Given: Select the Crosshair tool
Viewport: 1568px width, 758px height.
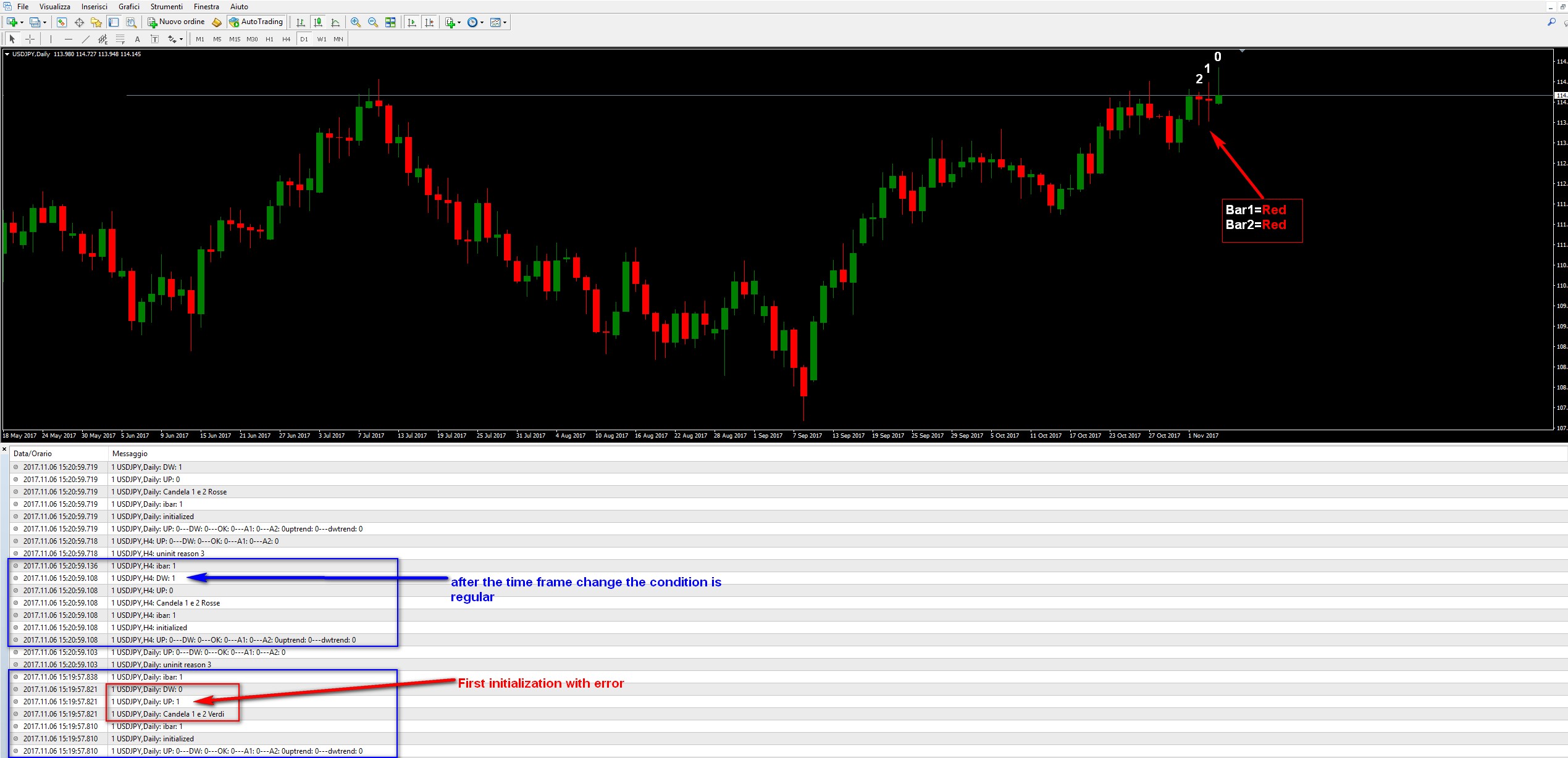Looking at the screenshot, I should coord(30,39).
